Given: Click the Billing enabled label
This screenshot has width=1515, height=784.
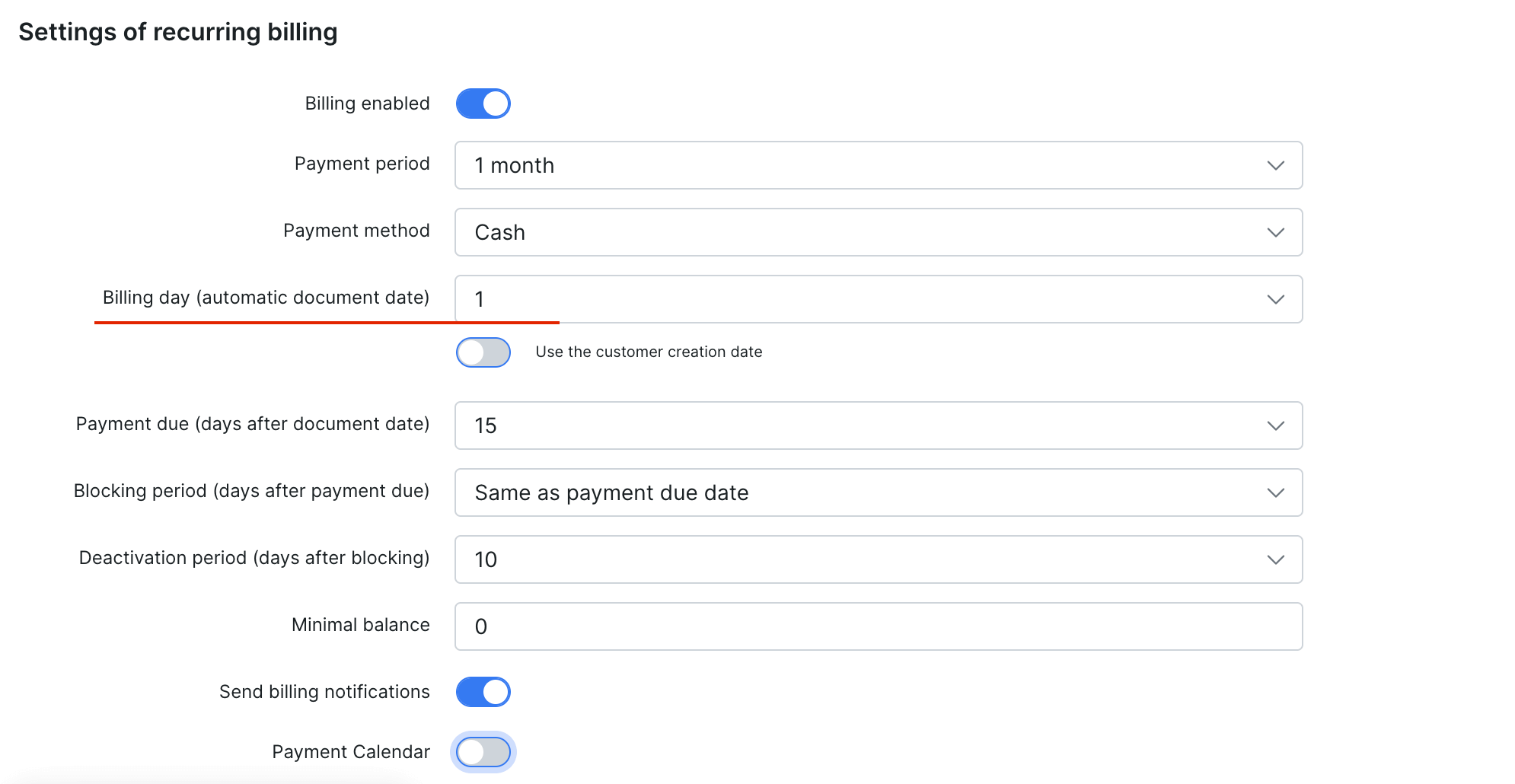Looking at the screenshot, I should coord(367,104).
